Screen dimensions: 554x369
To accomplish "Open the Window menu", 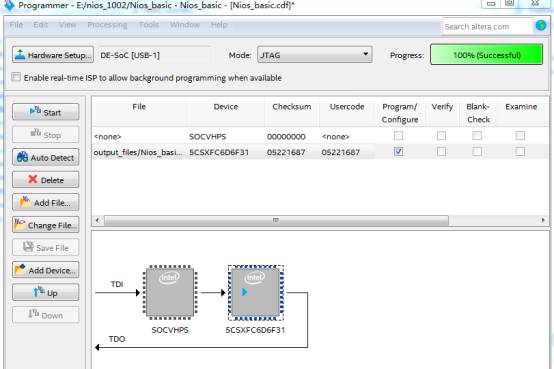I will click(x=185, y=25).
